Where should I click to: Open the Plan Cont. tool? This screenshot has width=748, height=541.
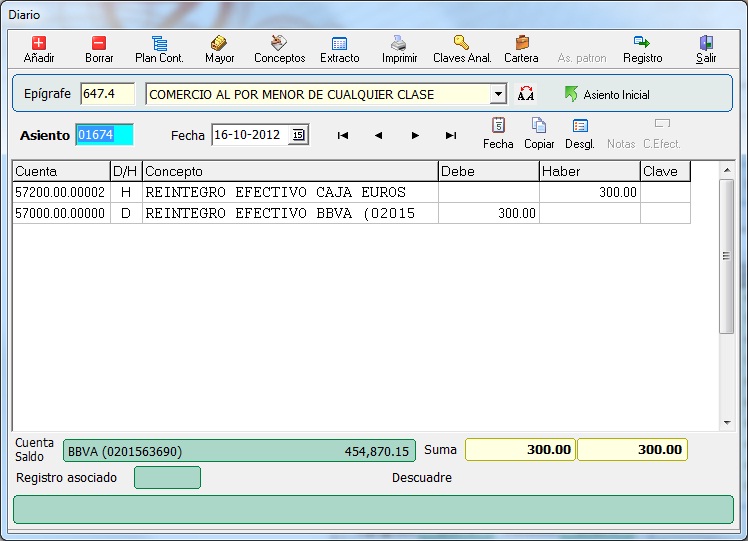[159, 49]
